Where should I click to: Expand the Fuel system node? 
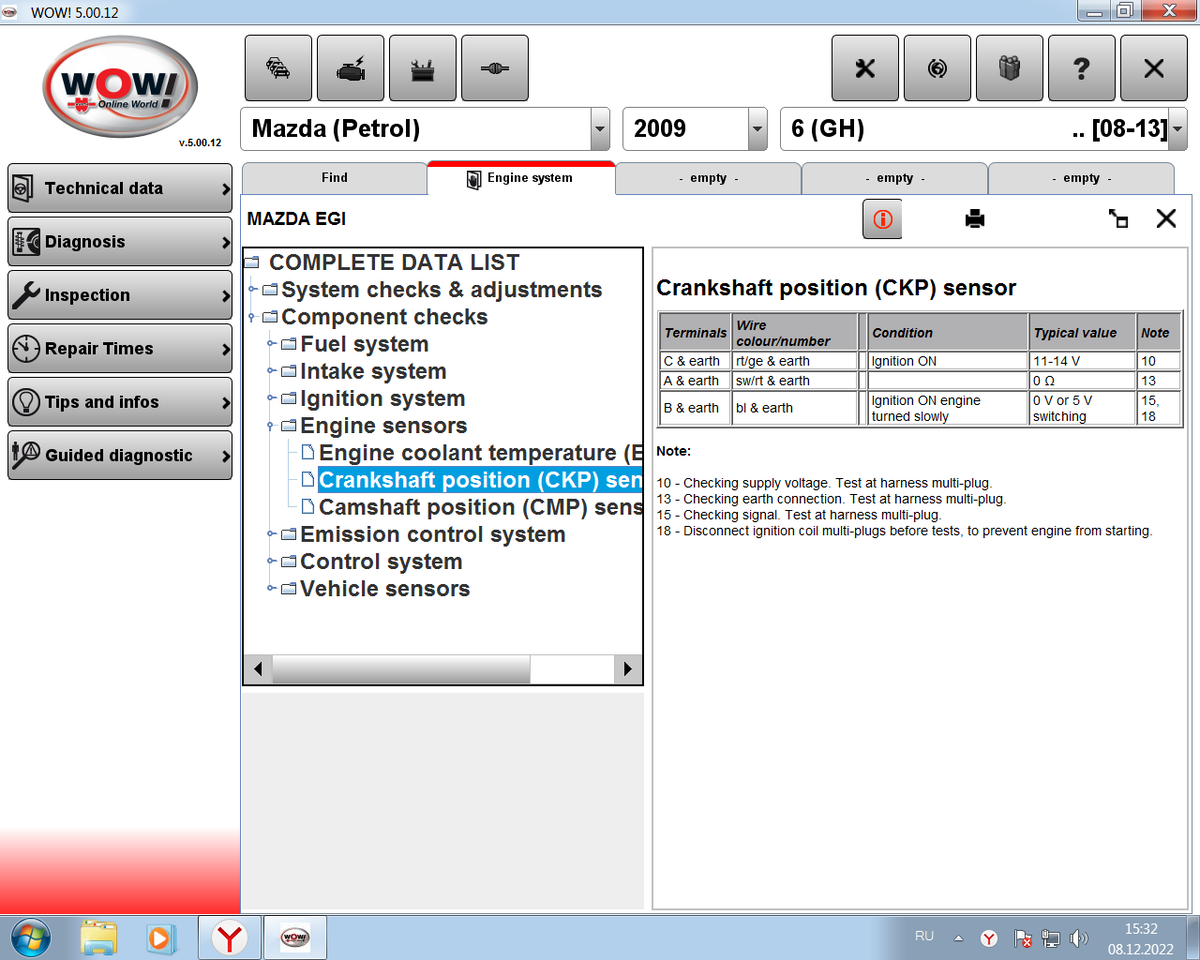(x=272, y=344)
